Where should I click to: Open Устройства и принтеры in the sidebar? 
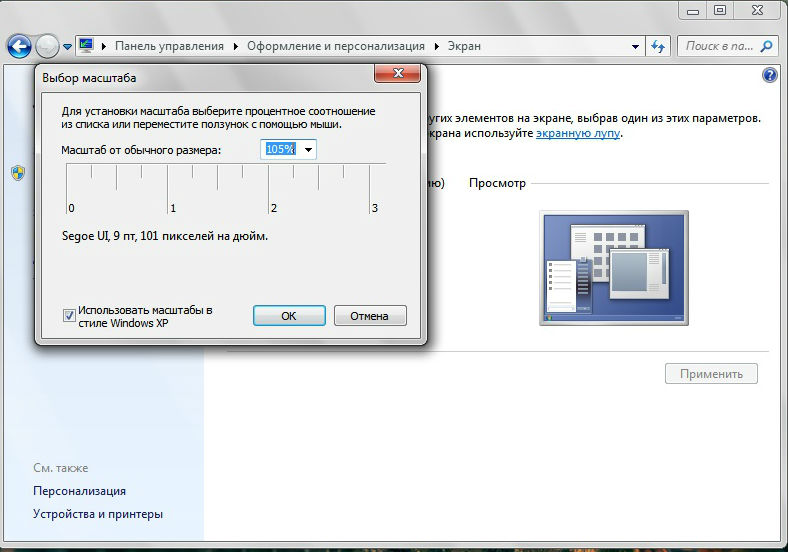[97, 514]
